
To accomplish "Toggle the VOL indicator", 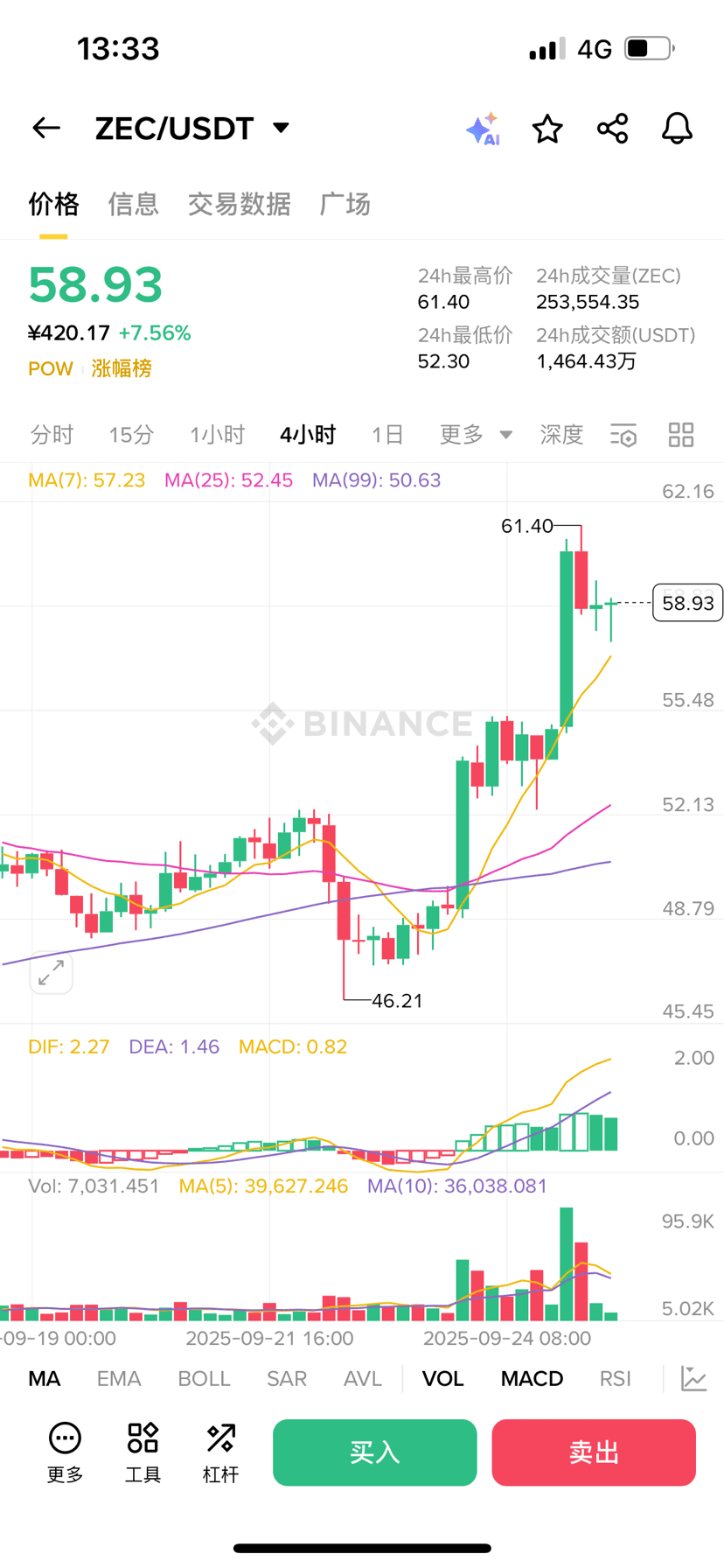I will click(442, 1379).
